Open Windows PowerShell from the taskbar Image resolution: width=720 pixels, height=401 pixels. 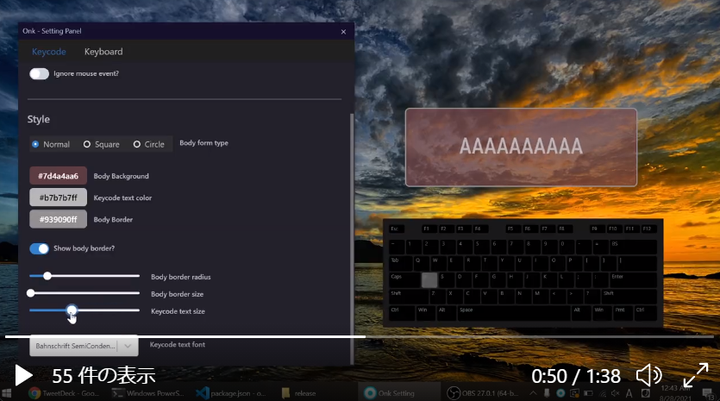(x=148, y=393)
